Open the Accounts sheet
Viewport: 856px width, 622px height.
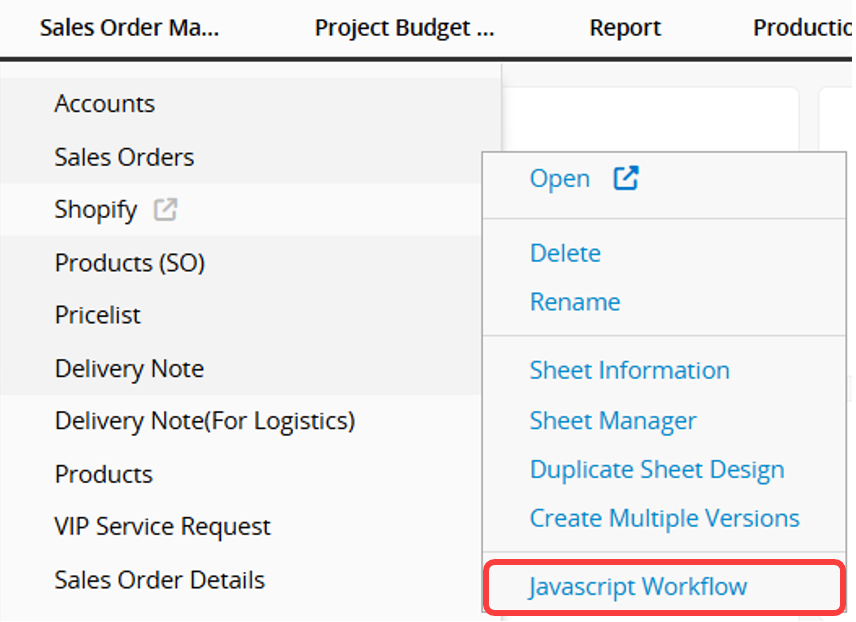coord(105,104)
